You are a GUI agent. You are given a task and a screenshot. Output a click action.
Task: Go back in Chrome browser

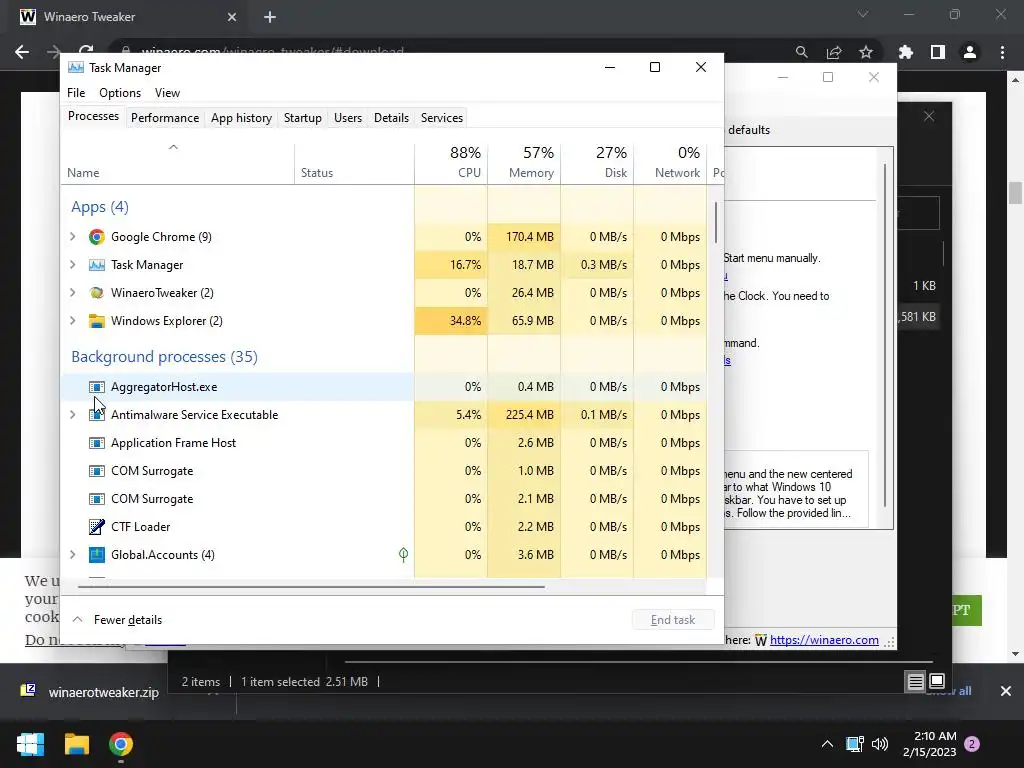coord(22,52)
